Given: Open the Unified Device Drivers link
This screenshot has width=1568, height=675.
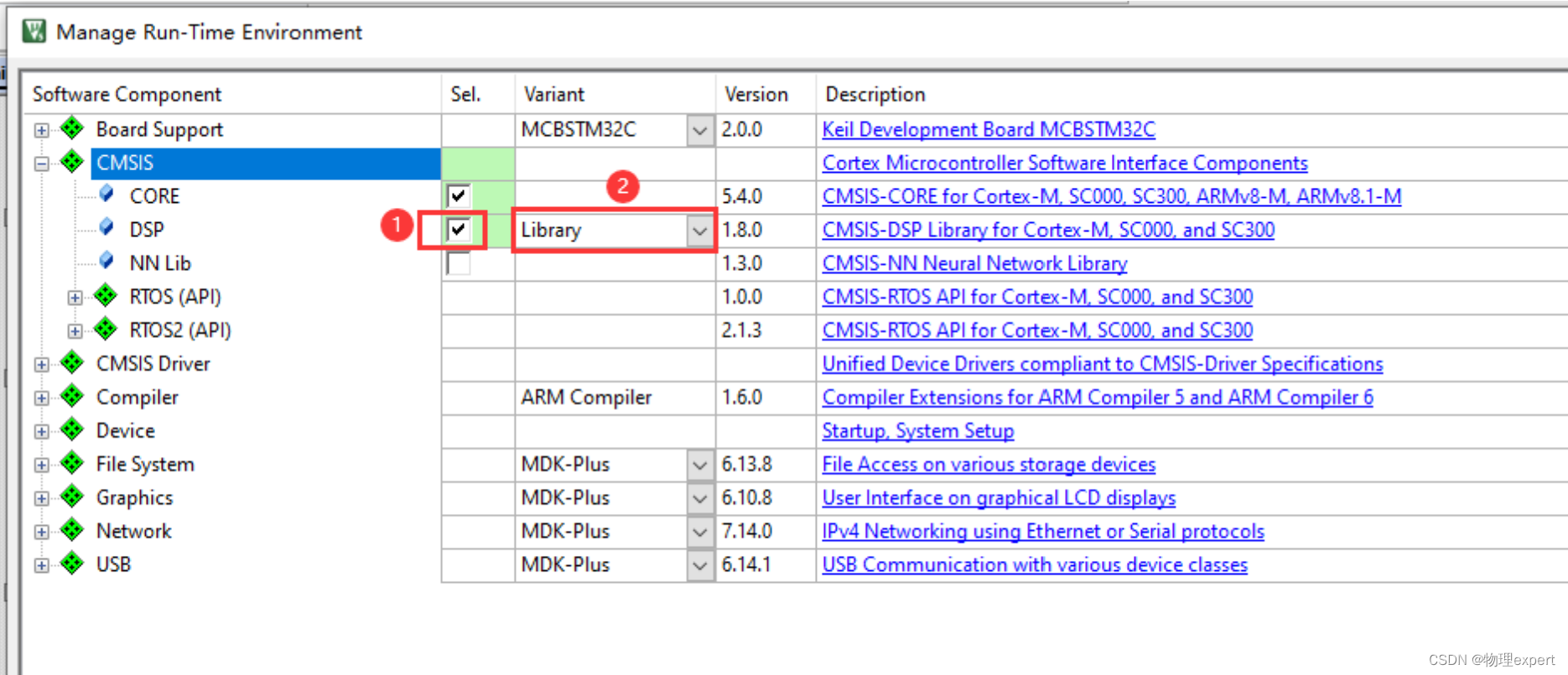Looking at the screenshot, I should click(x=1103, y=365).
